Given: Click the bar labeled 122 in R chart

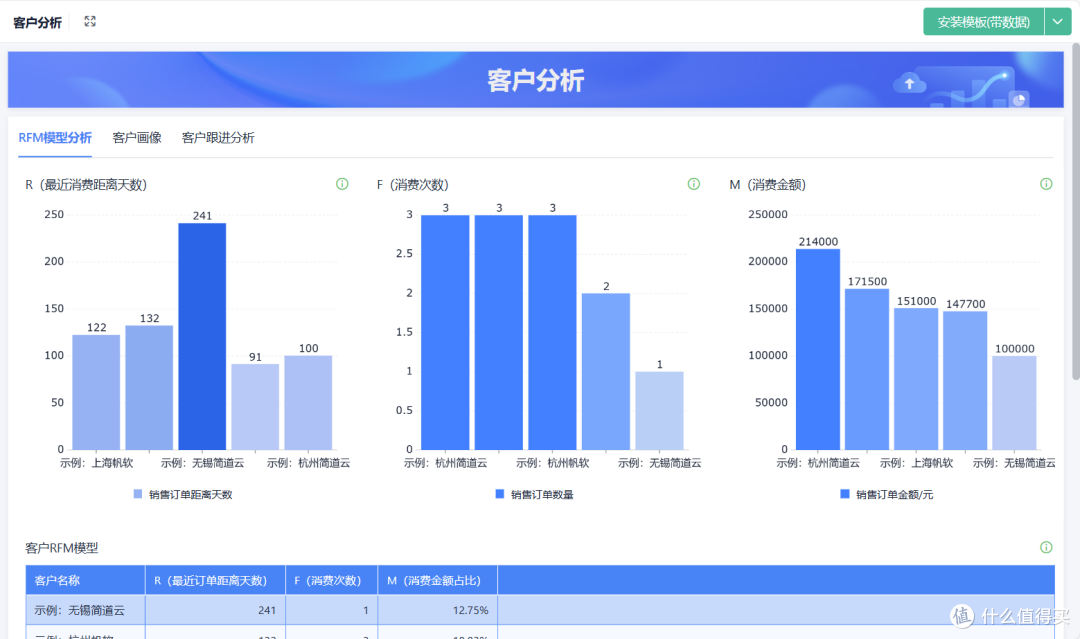Looking at the screenshot, I should [96, 392].
